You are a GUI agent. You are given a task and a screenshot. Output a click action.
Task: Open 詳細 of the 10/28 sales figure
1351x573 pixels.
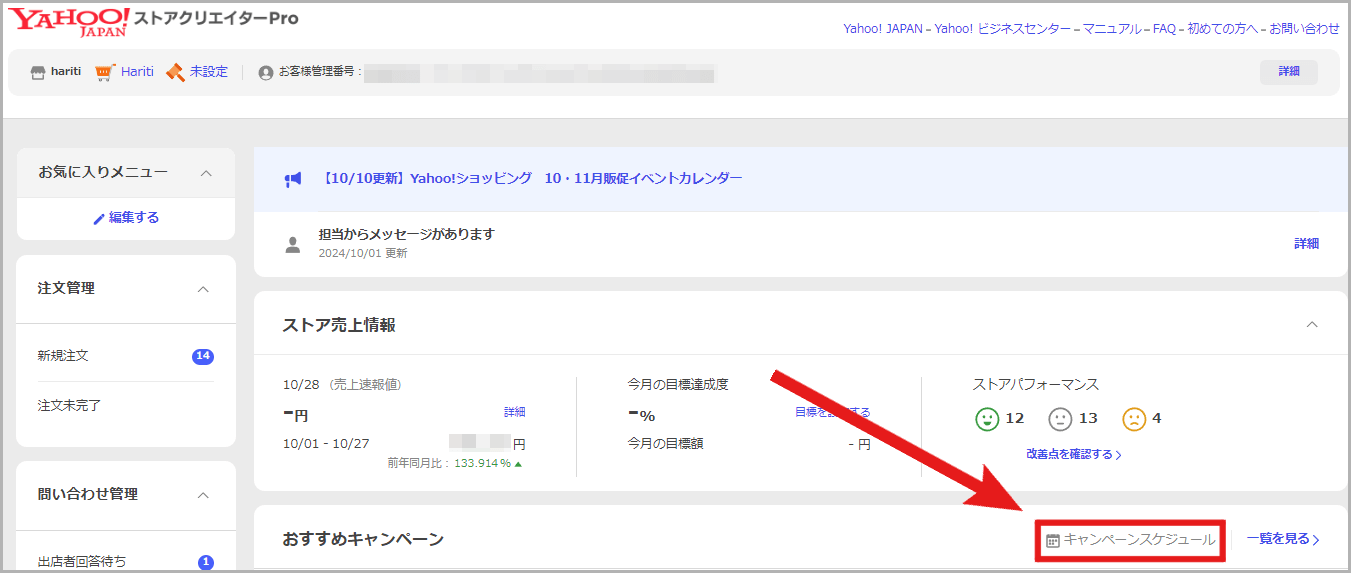pos(514,412)
